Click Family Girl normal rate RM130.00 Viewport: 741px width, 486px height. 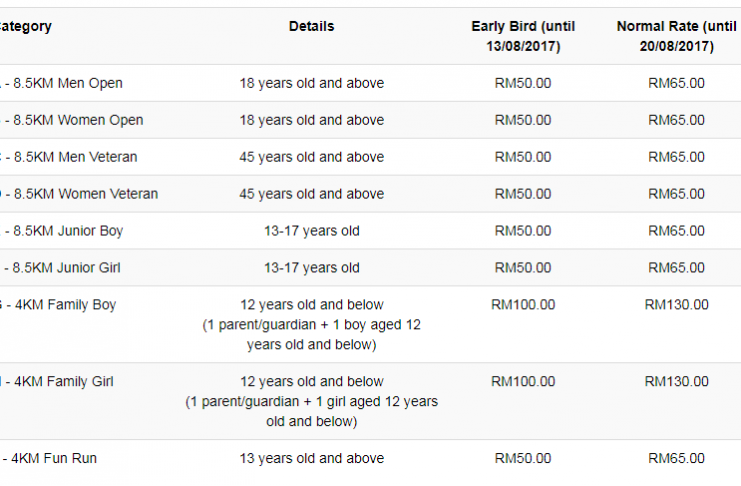pyautogui.click(x=677, y=382)
